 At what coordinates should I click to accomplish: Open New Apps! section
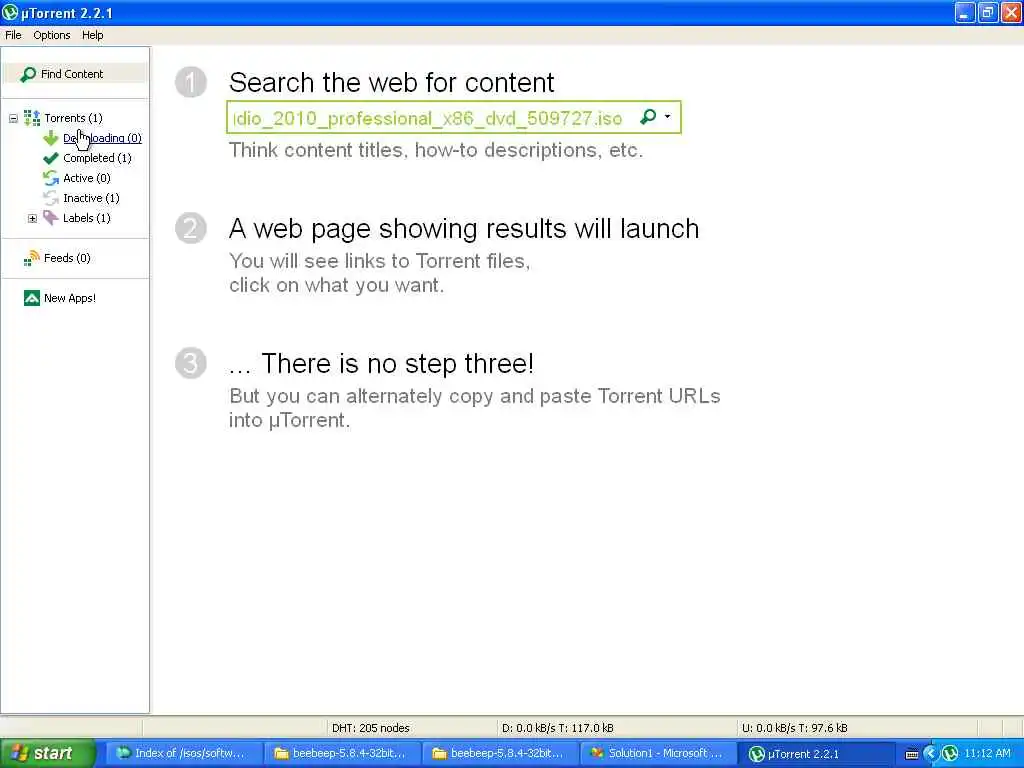pyautogui.click(x=70, y=298)
